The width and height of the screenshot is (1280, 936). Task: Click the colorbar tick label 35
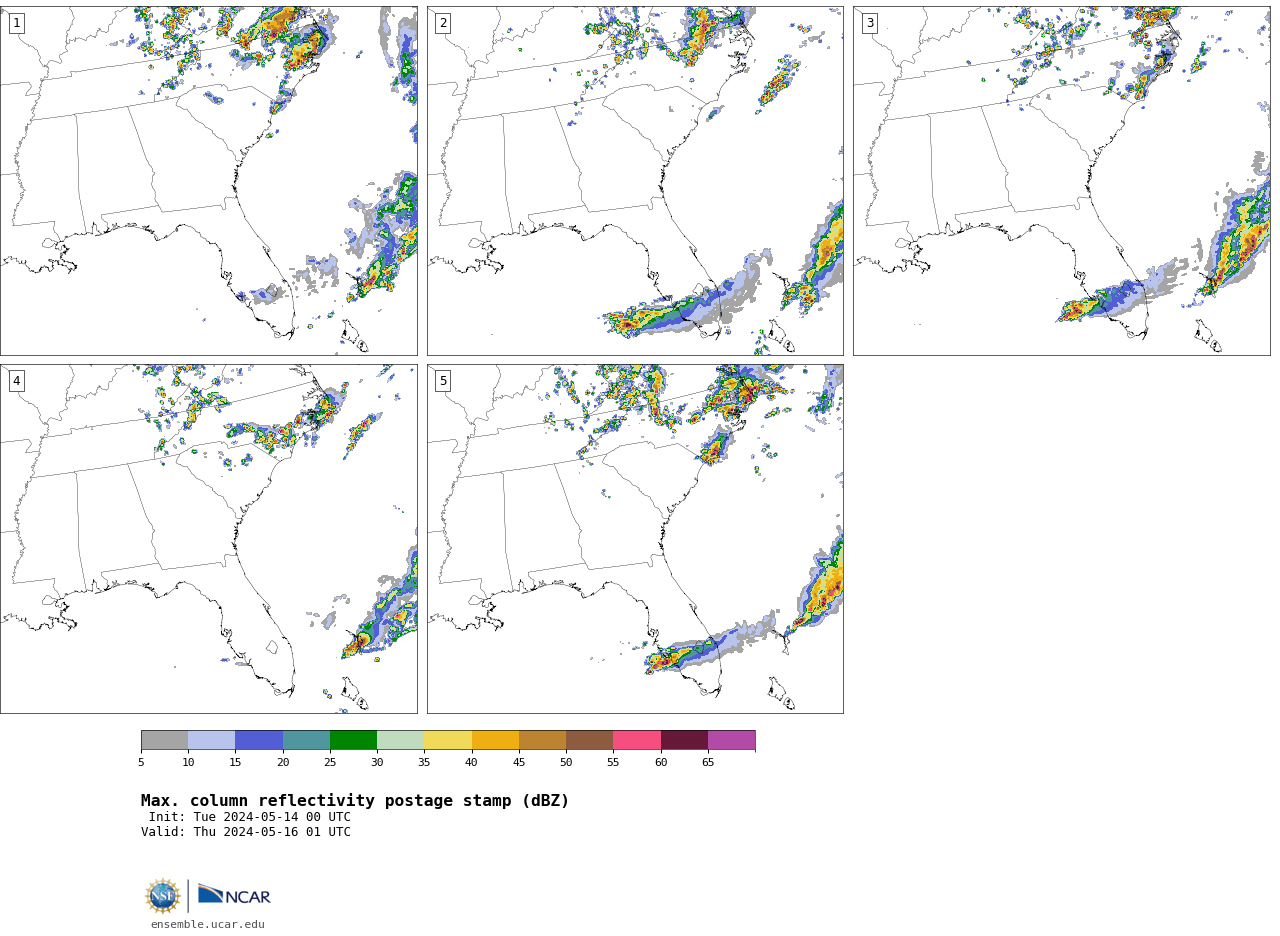click(x=424, y=763)
